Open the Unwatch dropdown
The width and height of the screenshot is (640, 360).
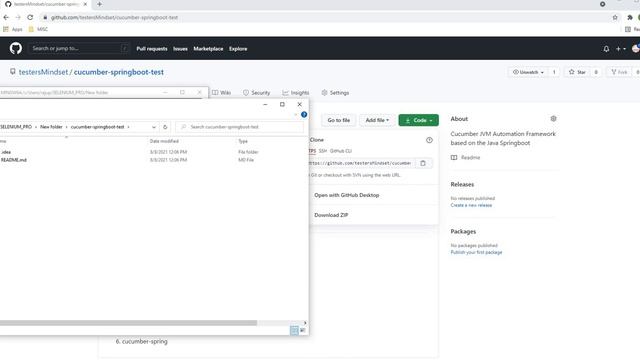(528, 72)
